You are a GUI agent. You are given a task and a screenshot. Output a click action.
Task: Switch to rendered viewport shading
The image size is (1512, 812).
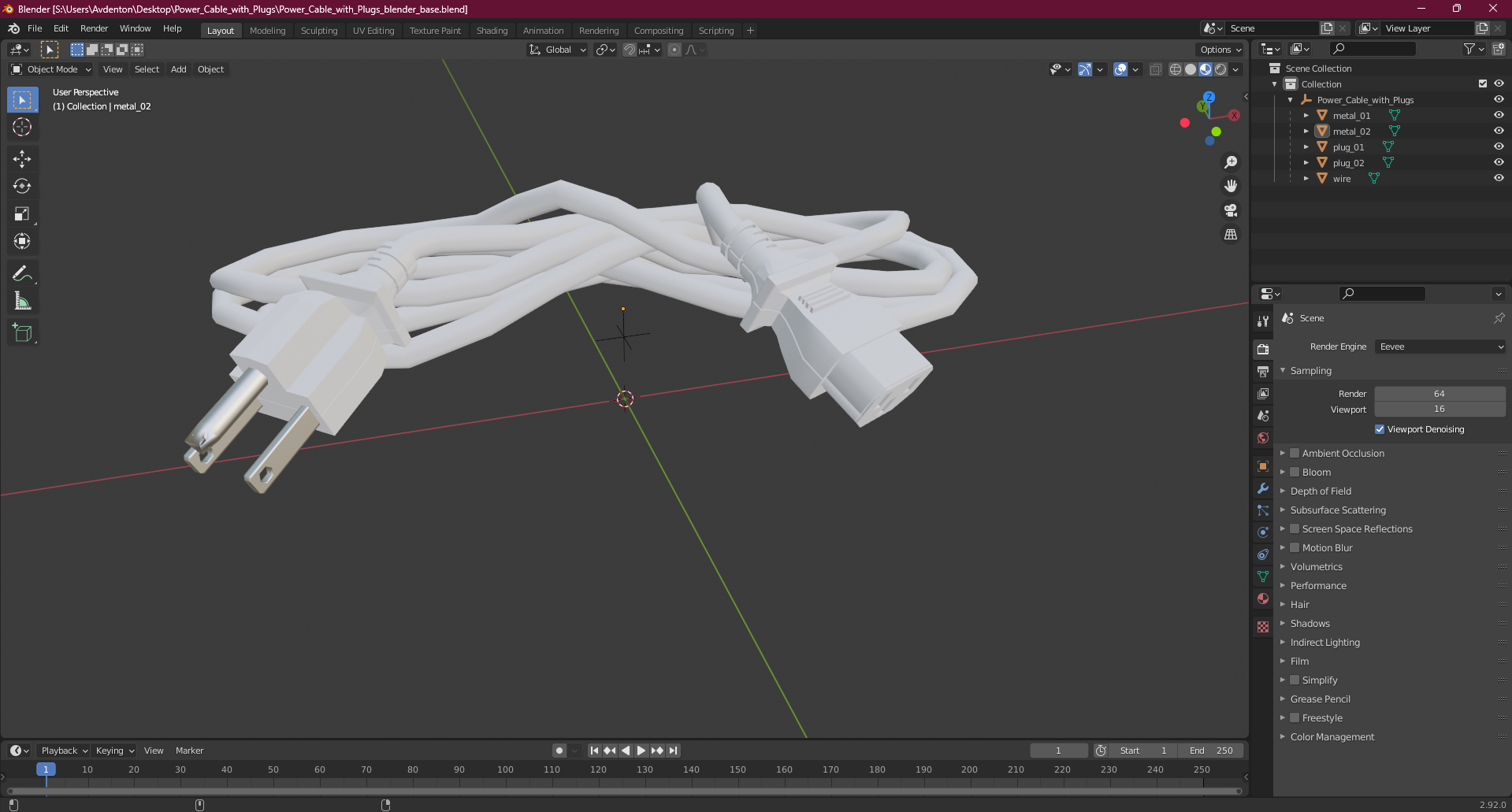[1220, 69]
